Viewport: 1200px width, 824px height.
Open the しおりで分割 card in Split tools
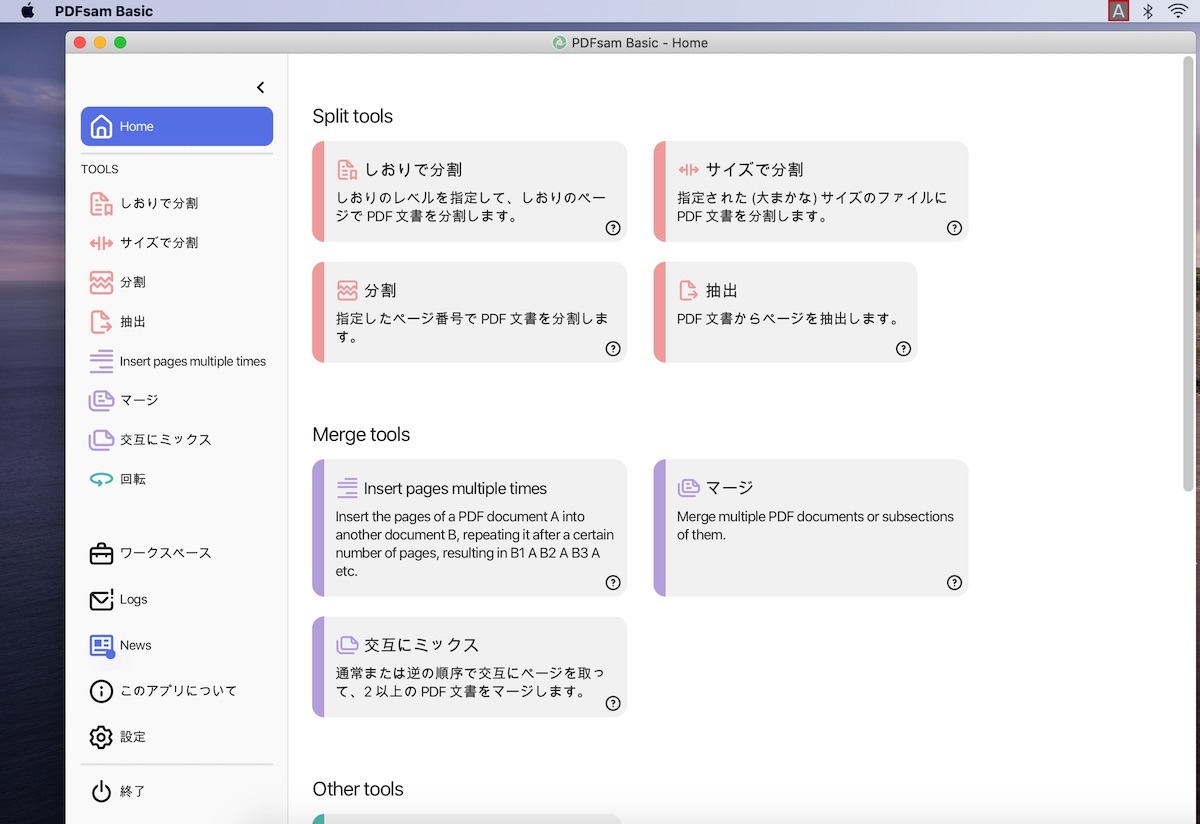click(x=470, y=191)
